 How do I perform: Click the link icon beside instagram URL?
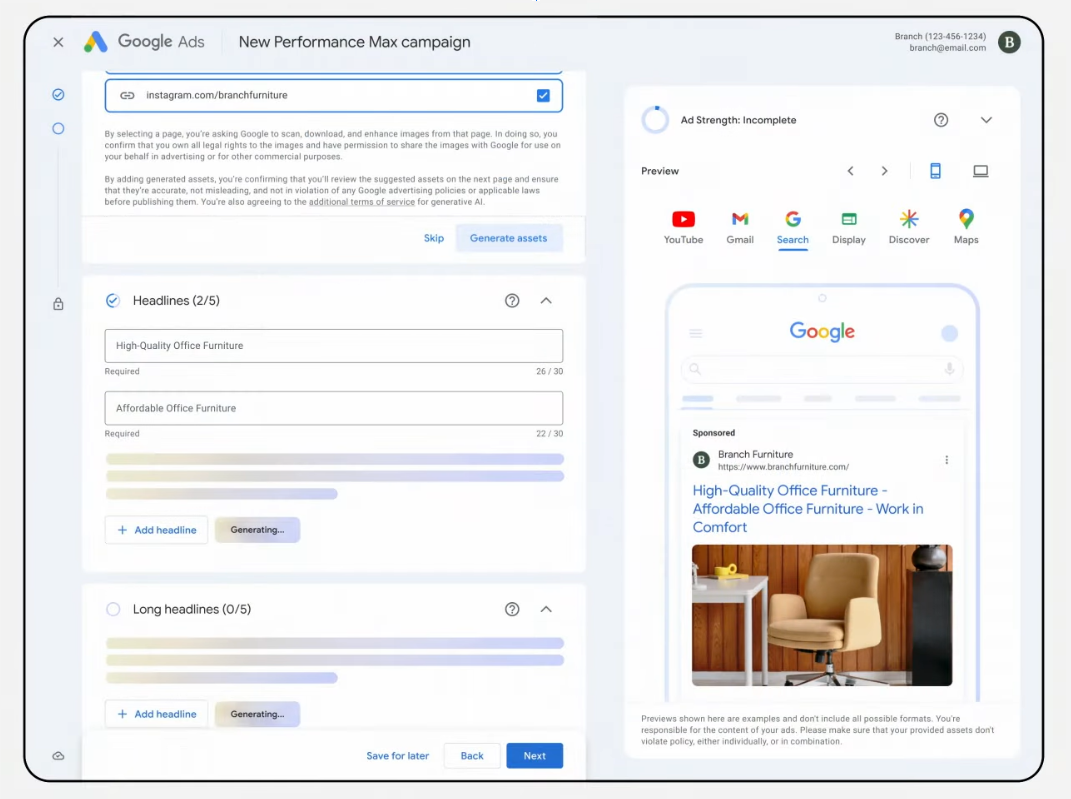click(x=127, y=96)
